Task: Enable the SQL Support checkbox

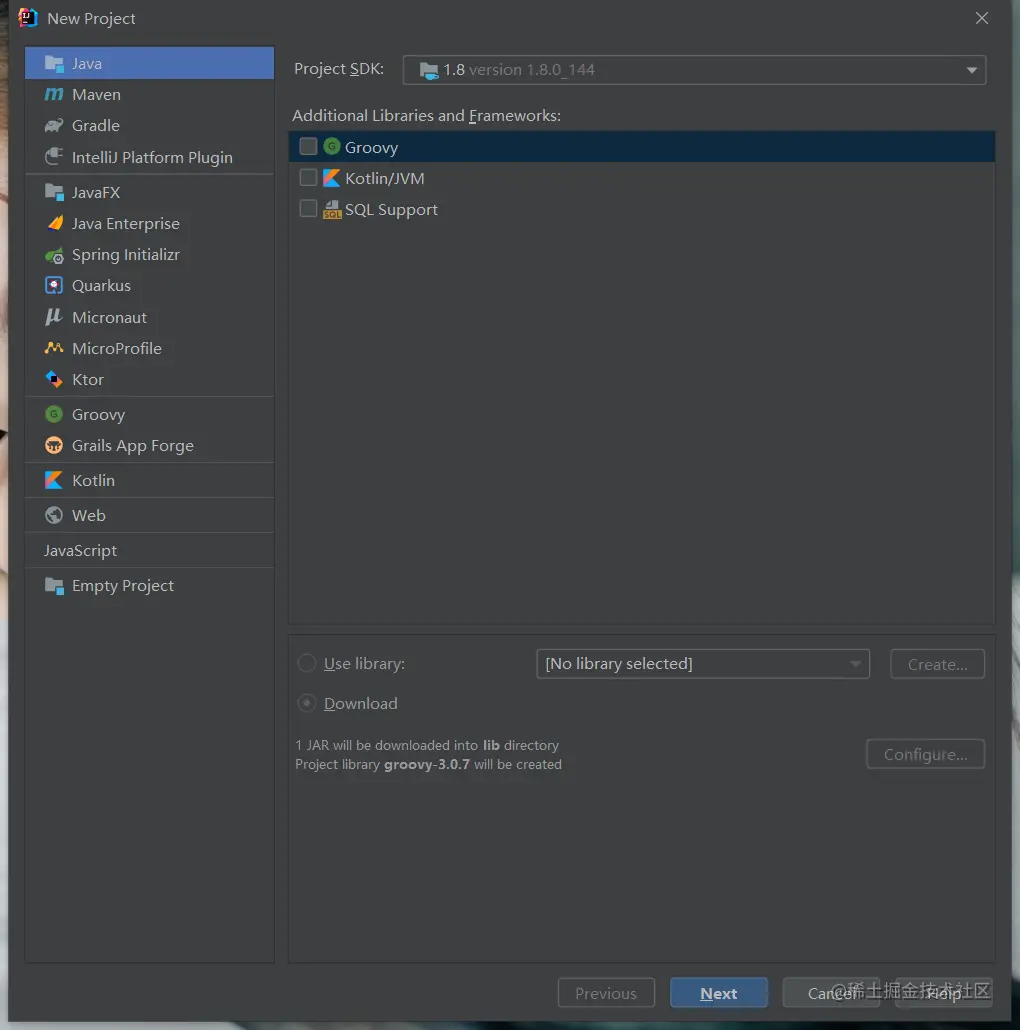Action: click(308, 208)
